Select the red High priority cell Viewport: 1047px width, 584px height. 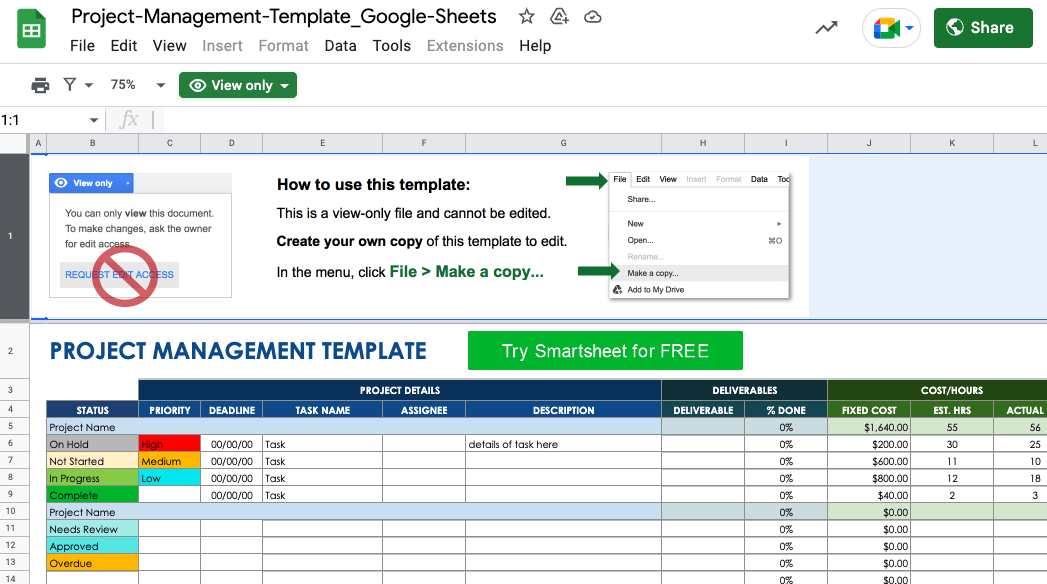[x=169, y=444]
